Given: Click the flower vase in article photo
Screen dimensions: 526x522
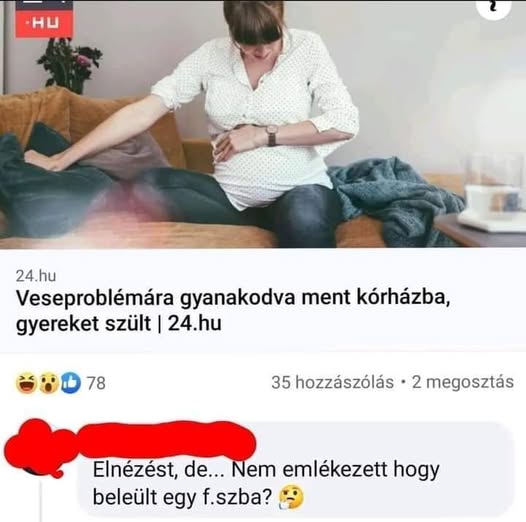Looking at the screenshot, I should pos(70,65).
